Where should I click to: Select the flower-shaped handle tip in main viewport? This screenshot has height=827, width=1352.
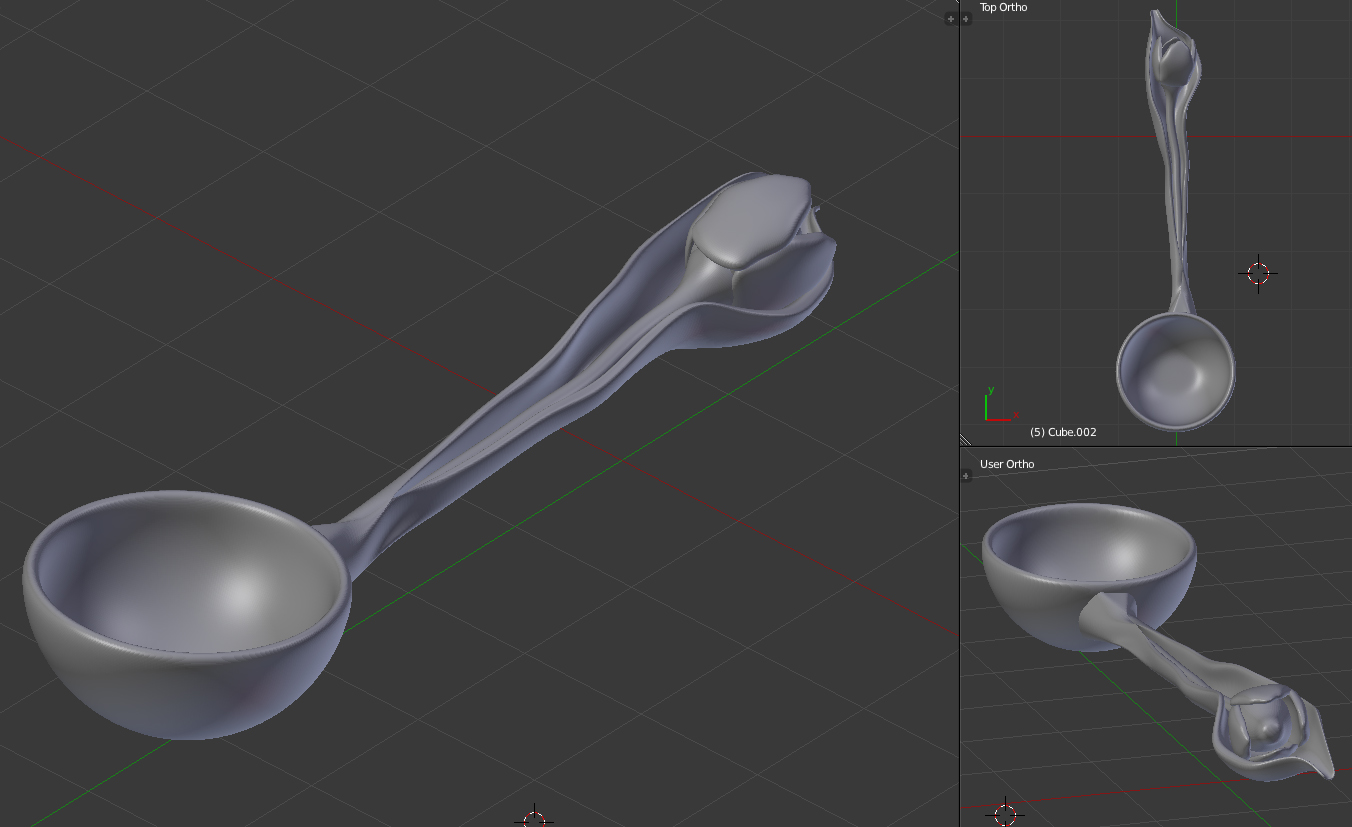point(760,260)
